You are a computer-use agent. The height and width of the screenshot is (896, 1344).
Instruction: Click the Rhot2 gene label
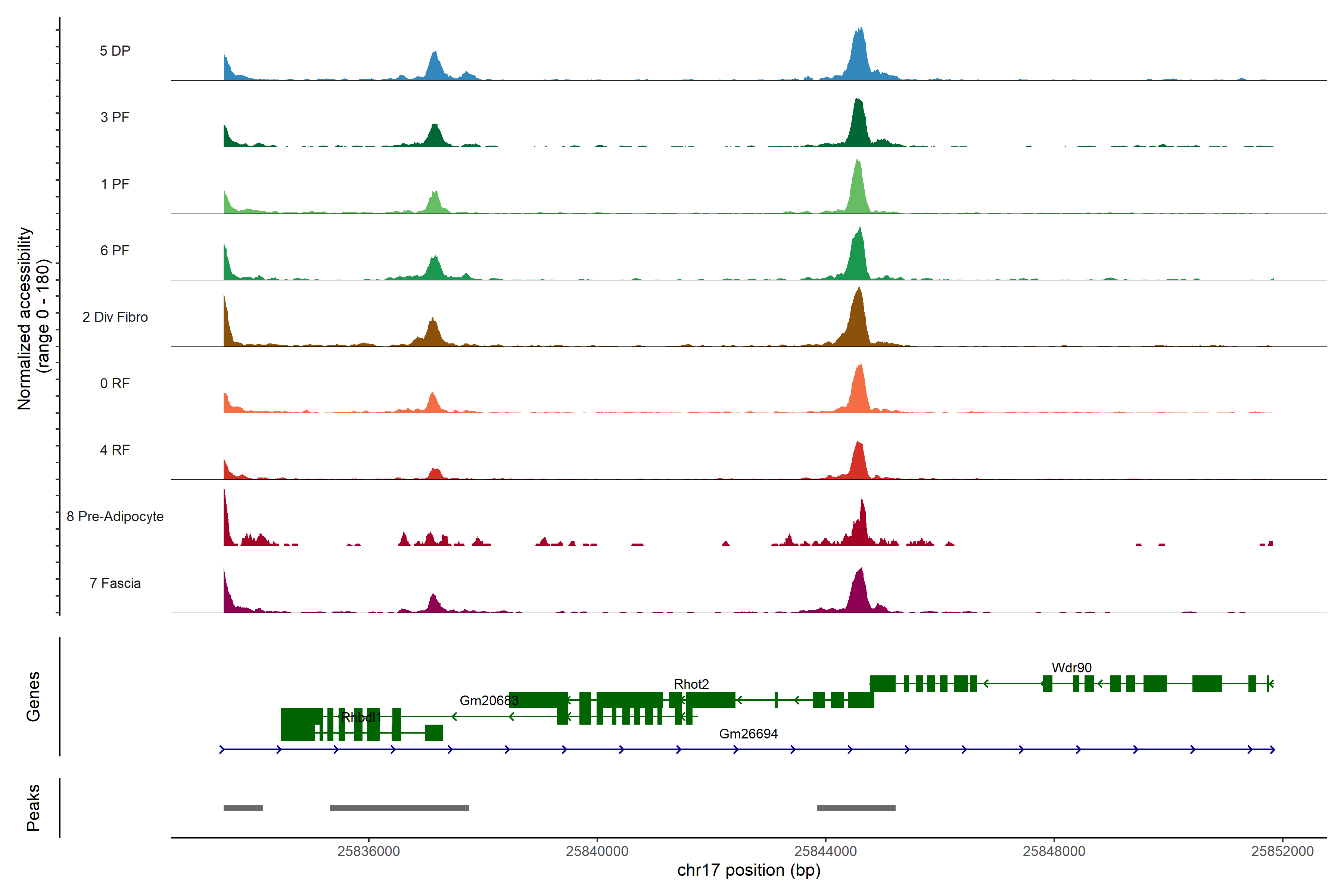[x=691, y=684]
